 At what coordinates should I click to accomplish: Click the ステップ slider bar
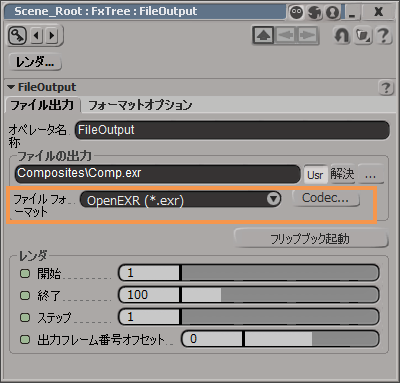click(280, 316)
